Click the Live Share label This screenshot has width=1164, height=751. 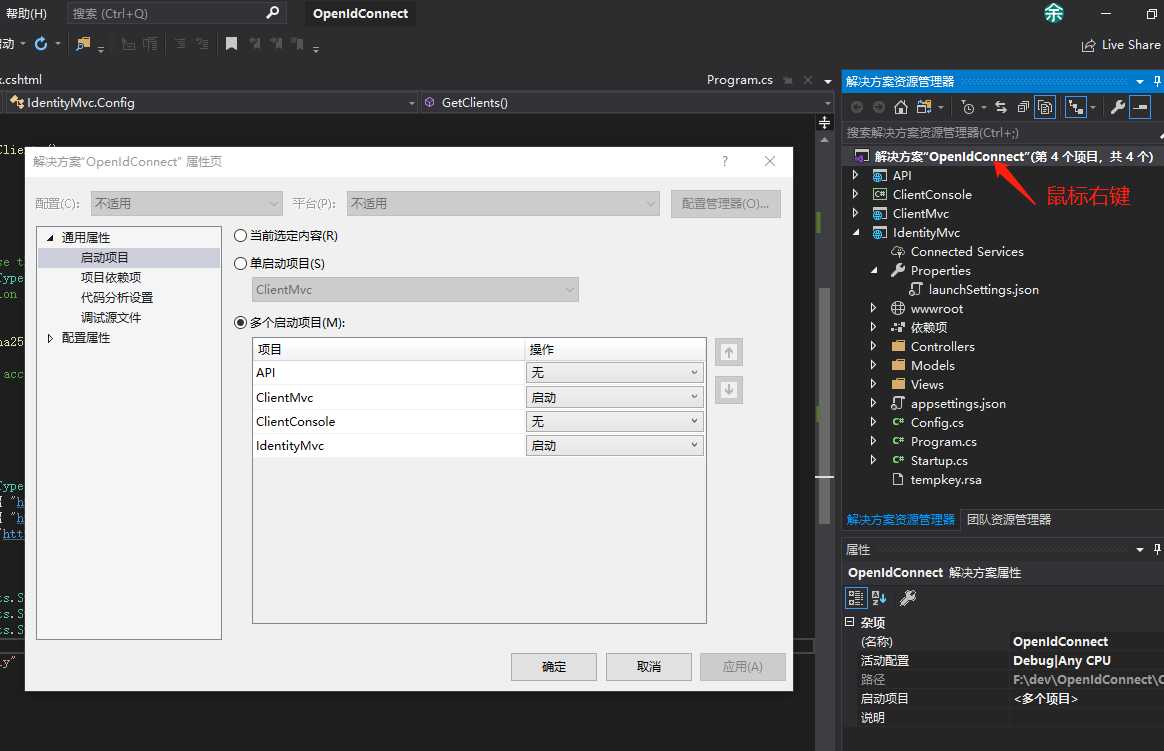click(1131, 45)
